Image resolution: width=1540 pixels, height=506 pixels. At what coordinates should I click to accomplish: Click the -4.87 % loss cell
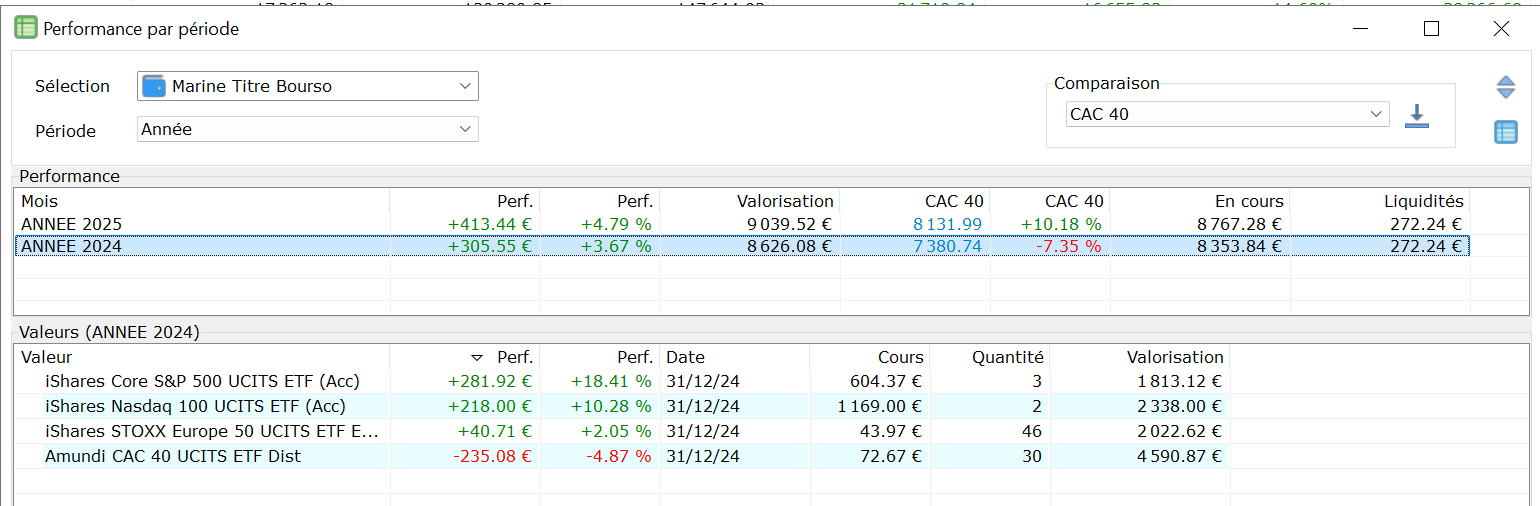tap(618, 456)
